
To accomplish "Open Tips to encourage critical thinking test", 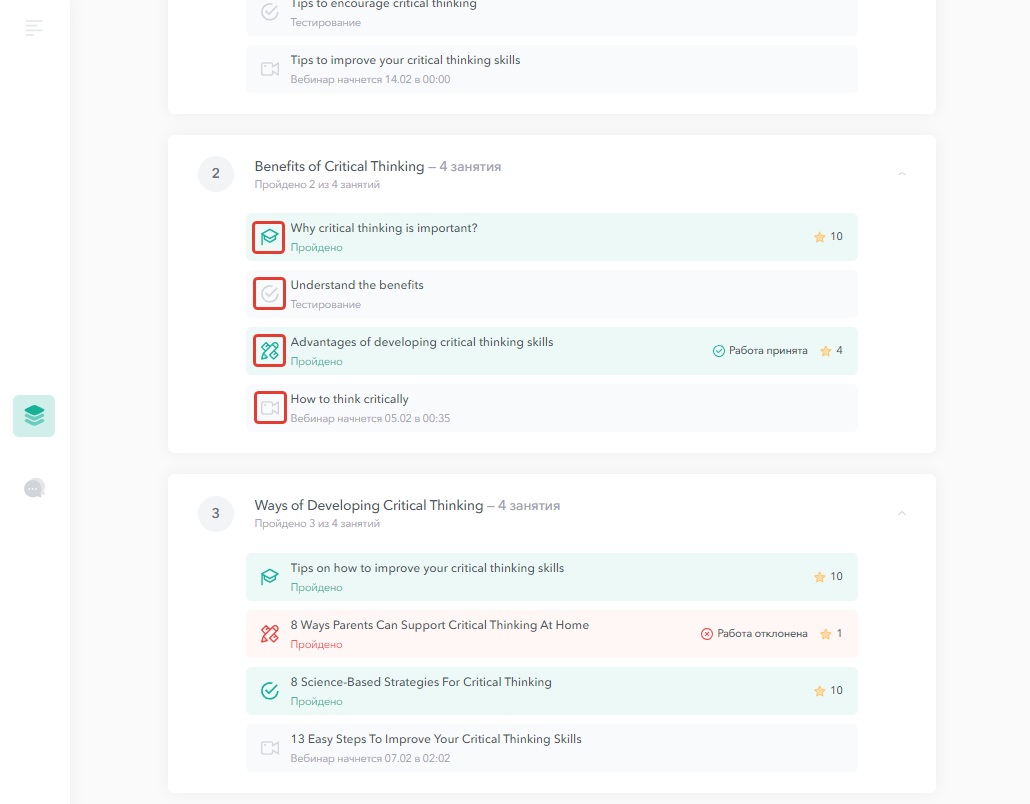I will [x=552, y=14].
